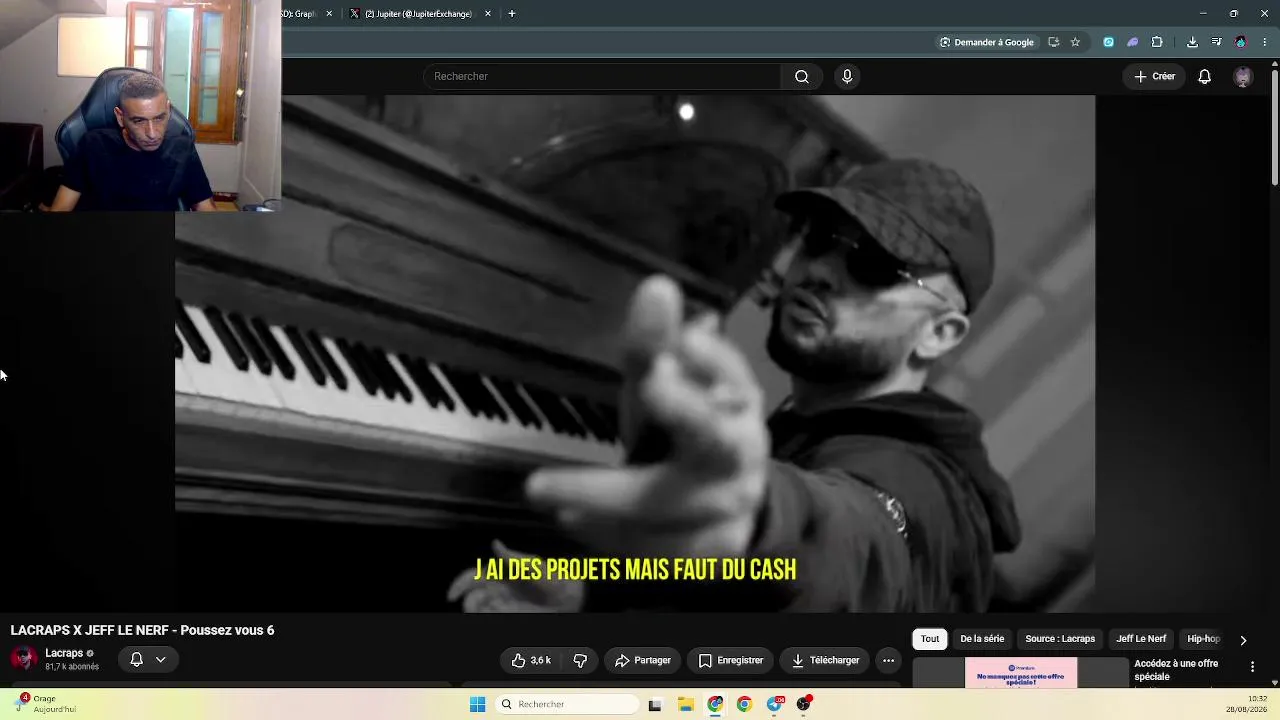Screen dimensions: 1280x720
Task: Open the Lacraps channel name link
Action: 64,653
